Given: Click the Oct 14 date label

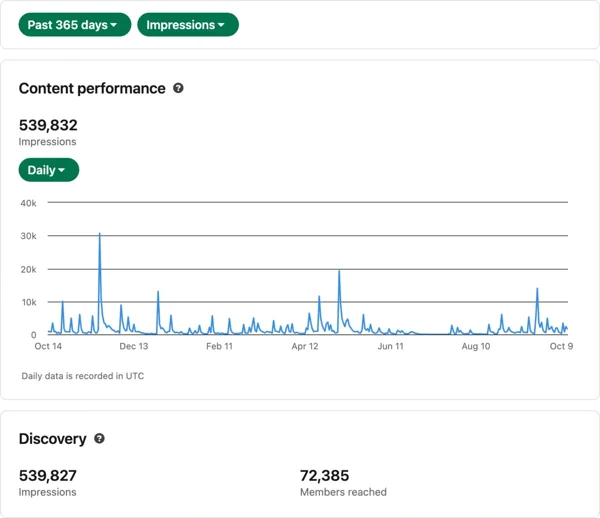Looking at the screenshot, I should tap(48, 347).
